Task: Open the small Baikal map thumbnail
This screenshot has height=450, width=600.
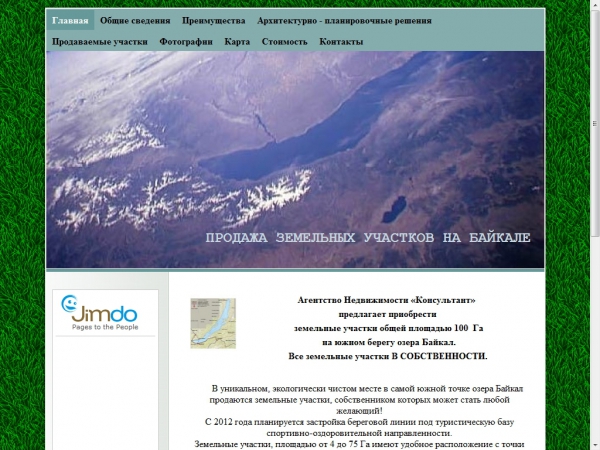Action: pos(213,323)
